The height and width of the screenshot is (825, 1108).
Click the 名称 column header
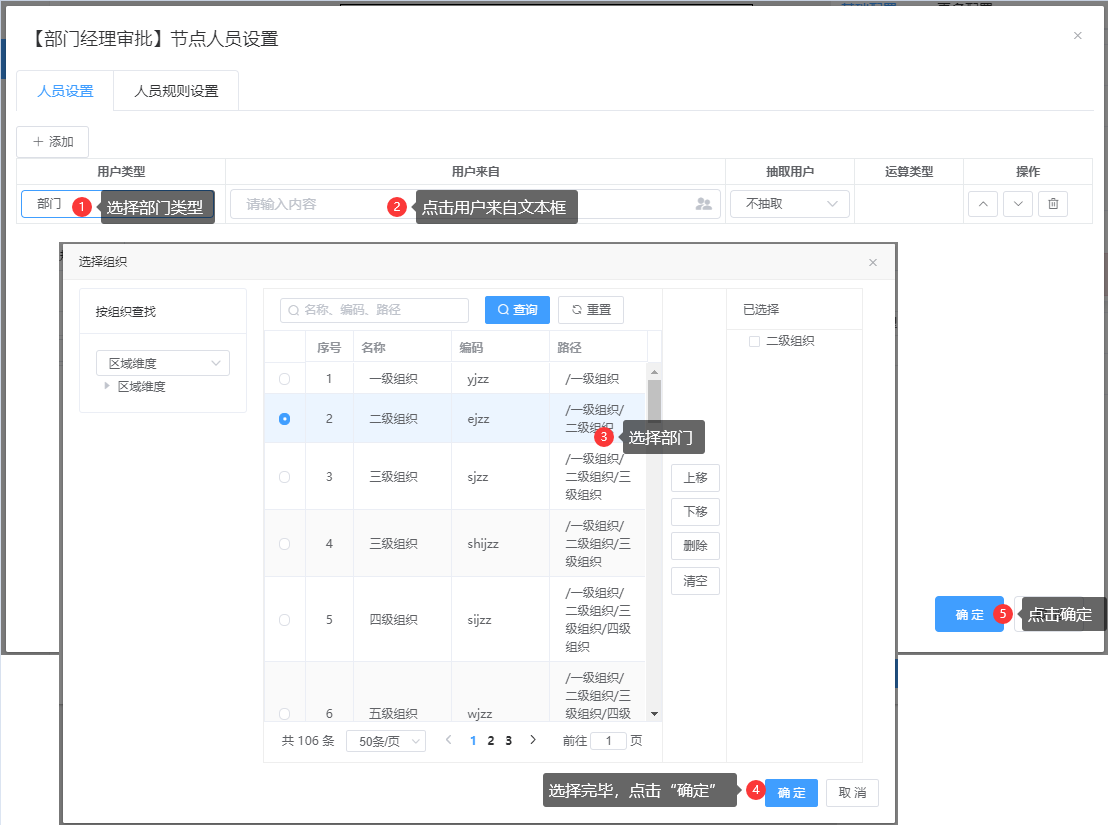[403, 348]
